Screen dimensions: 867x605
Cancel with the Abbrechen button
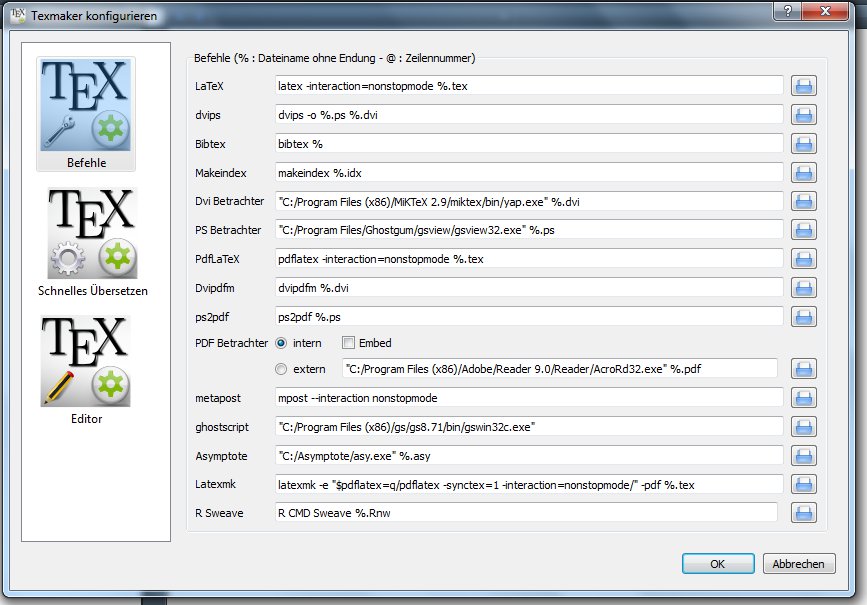(x=798, y=564)
